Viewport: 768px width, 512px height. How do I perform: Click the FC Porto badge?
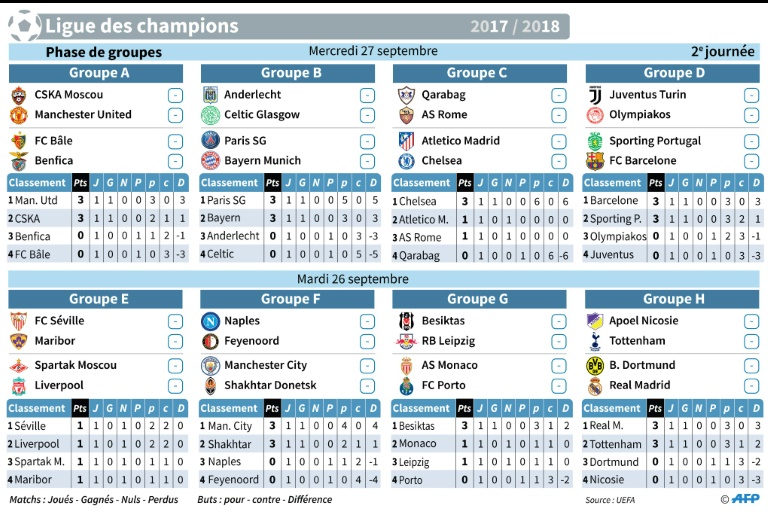click(406, 386)
